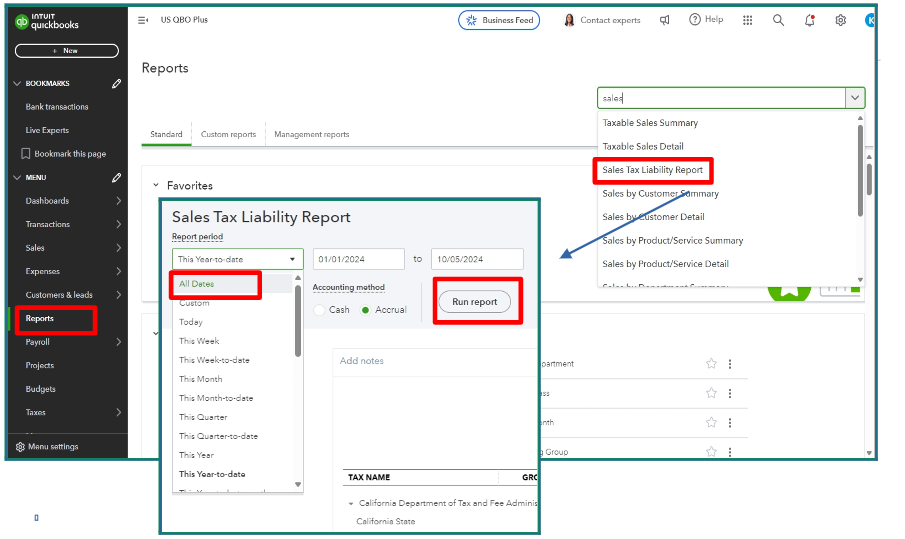The height and width of the screenshot is (539, 905).
Task: Open the apps grid icon
Action: [747, 20]
